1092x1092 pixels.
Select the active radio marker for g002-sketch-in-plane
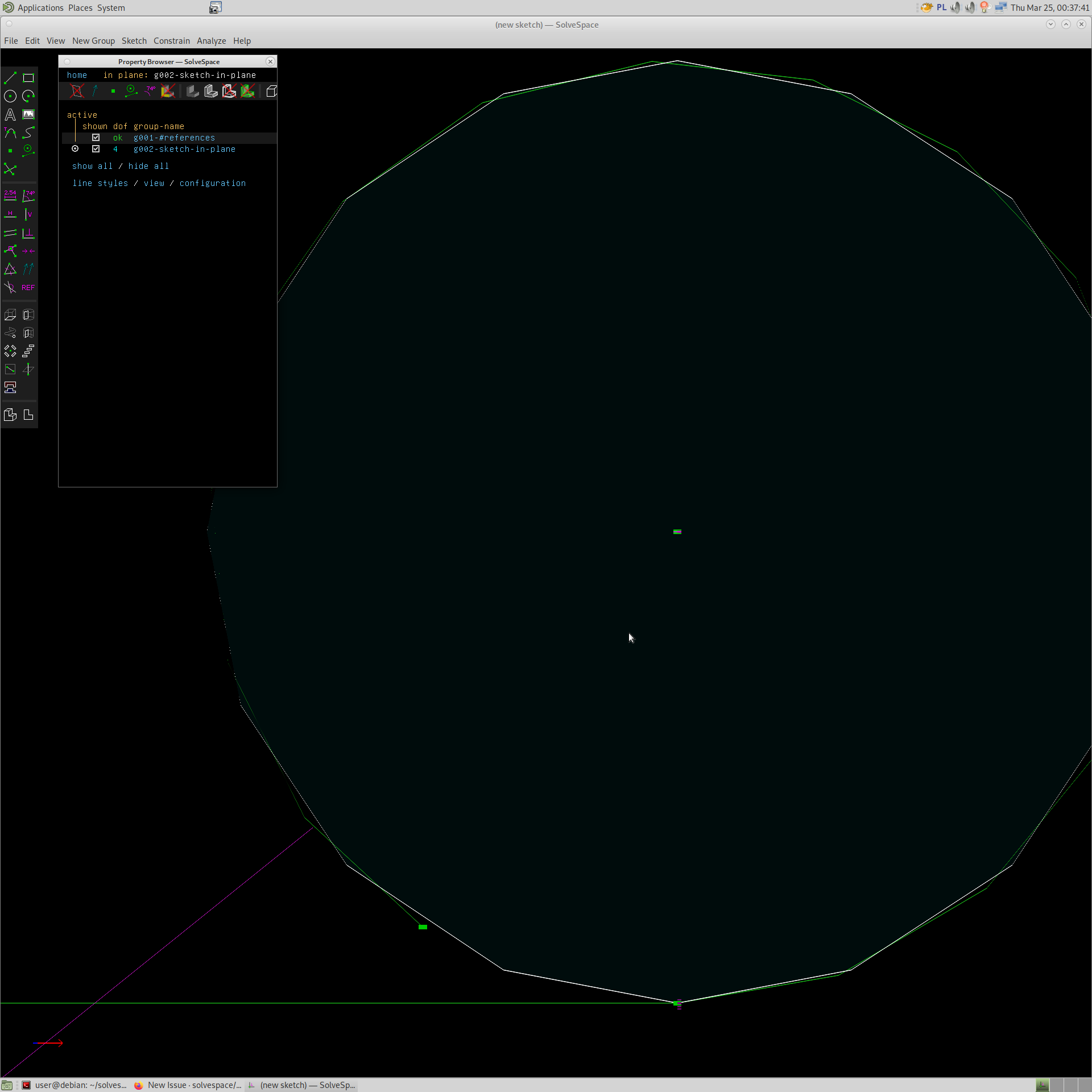pos(75,148)
